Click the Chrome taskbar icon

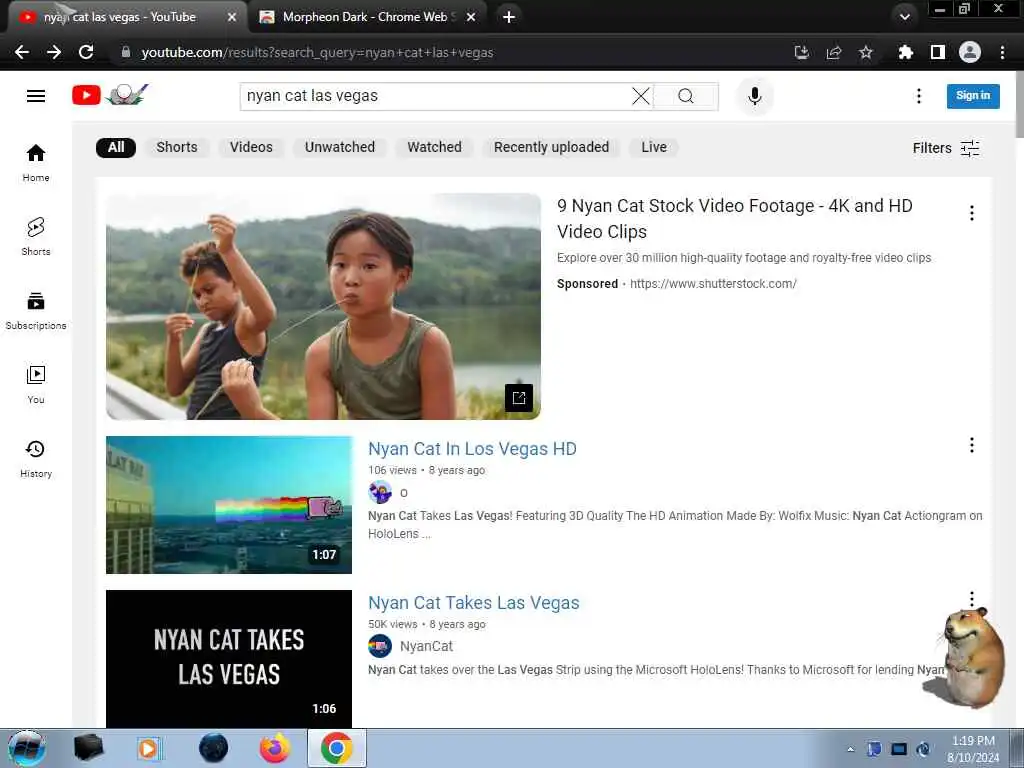point(336,748)
